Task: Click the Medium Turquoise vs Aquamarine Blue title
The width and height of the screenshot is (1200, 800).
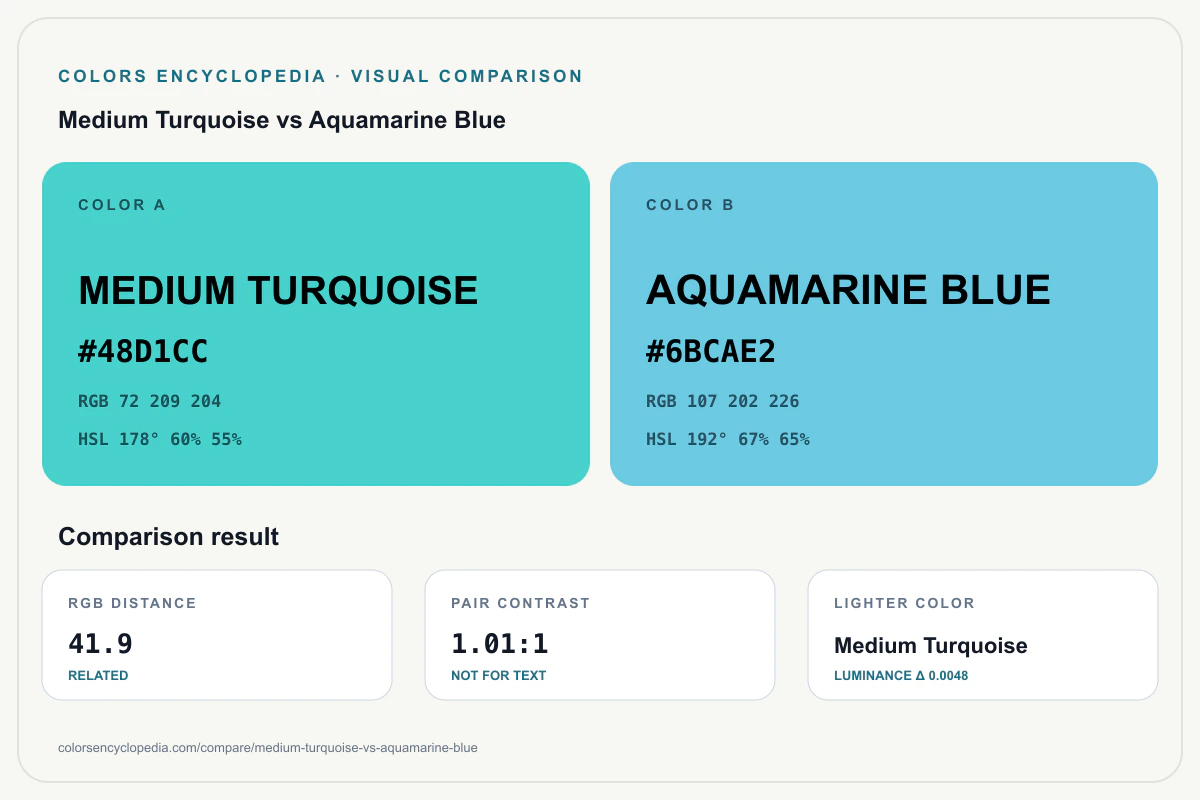Action: (x=282, y=121)
